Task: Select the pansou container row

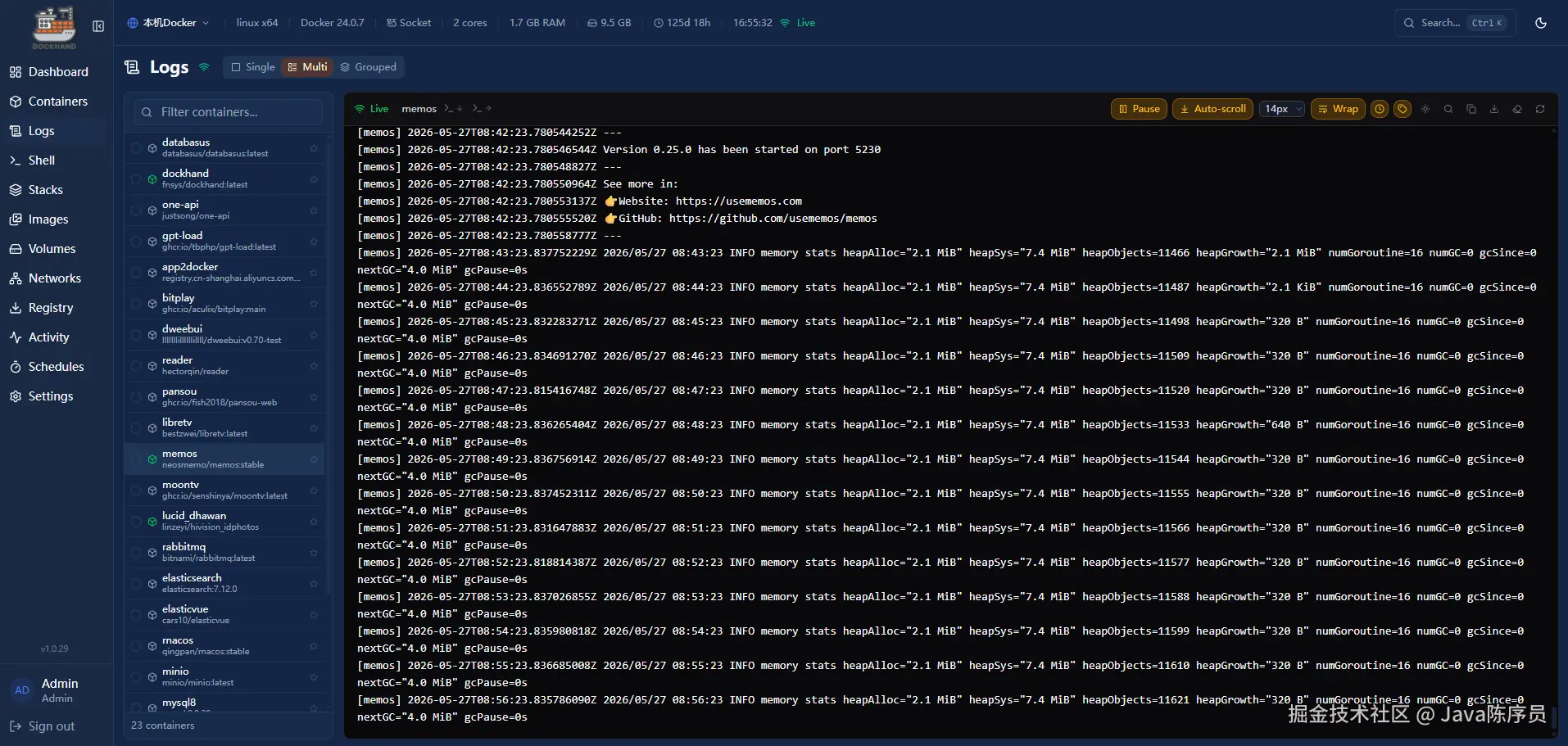Action: pos(224,397)
